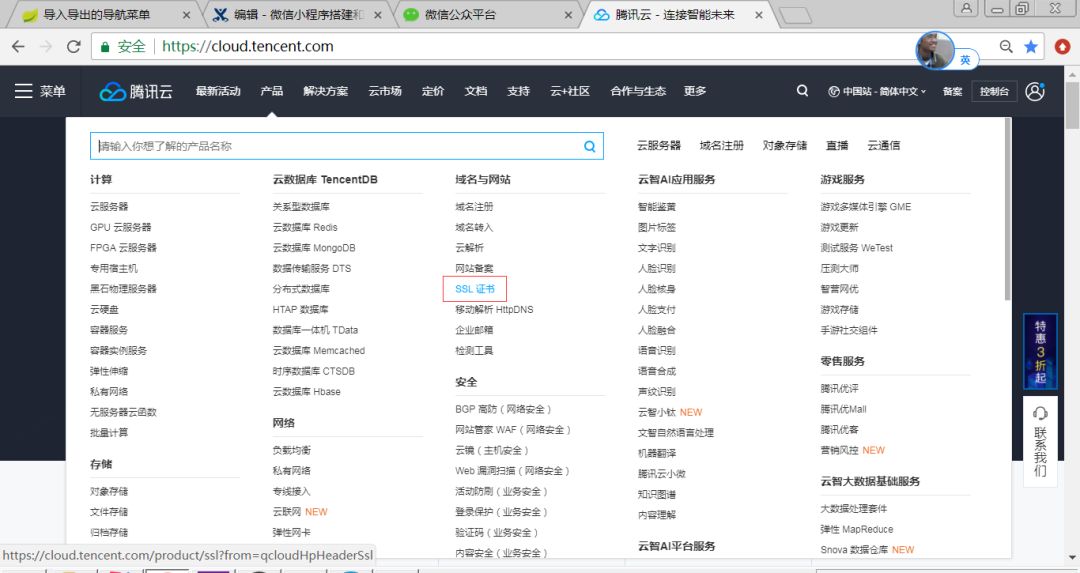Click the red extension icon

coord(1063,46)
